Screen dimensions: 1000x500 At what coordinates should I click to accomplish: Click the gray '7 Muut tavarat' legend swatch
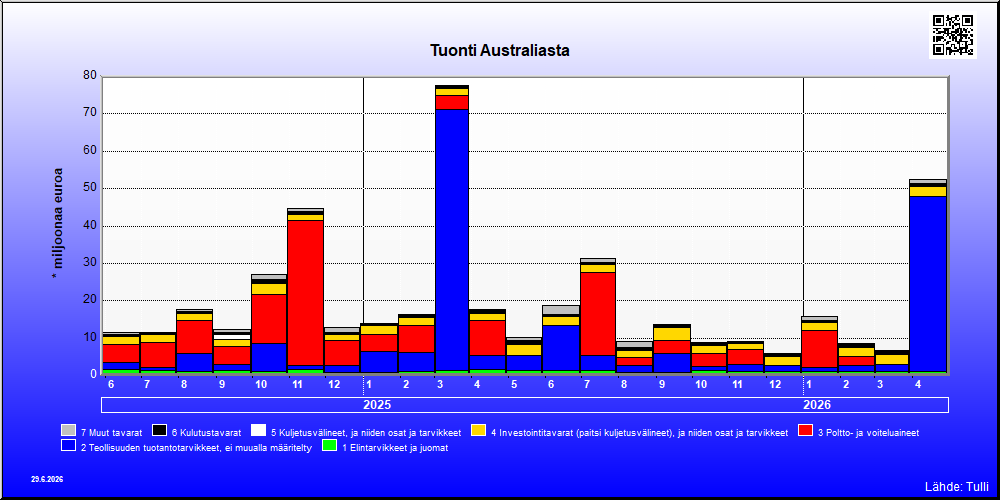point(69,431)
